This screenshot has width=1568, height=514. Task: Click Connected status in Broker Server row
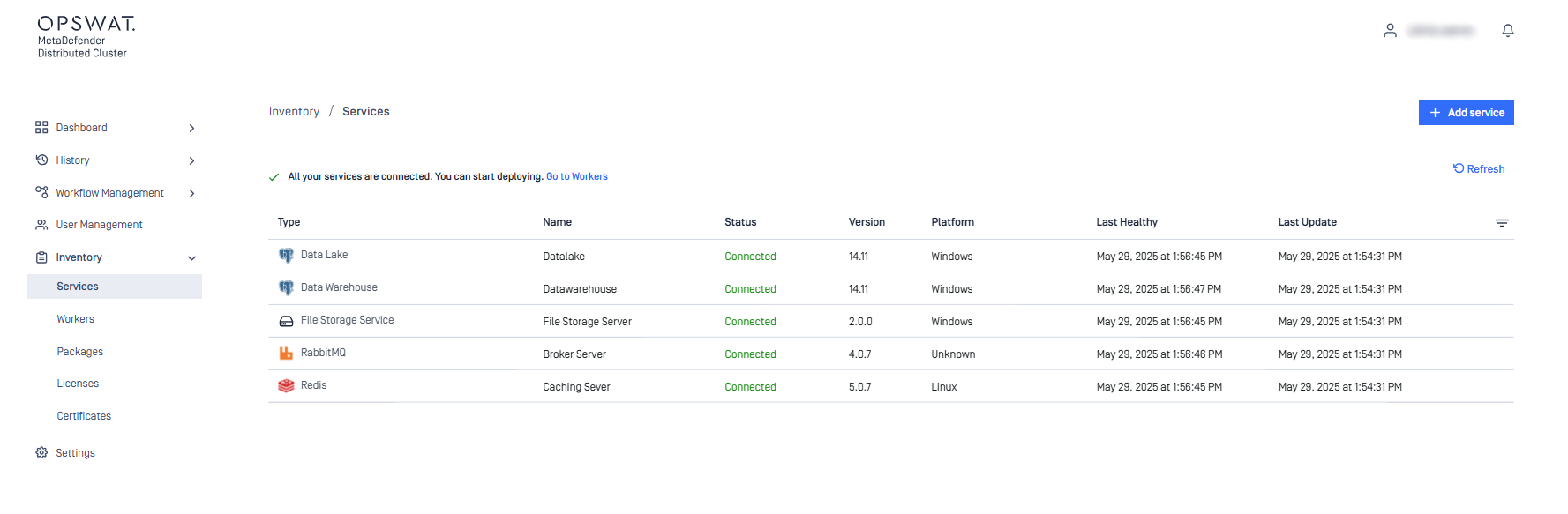(750, 354)
